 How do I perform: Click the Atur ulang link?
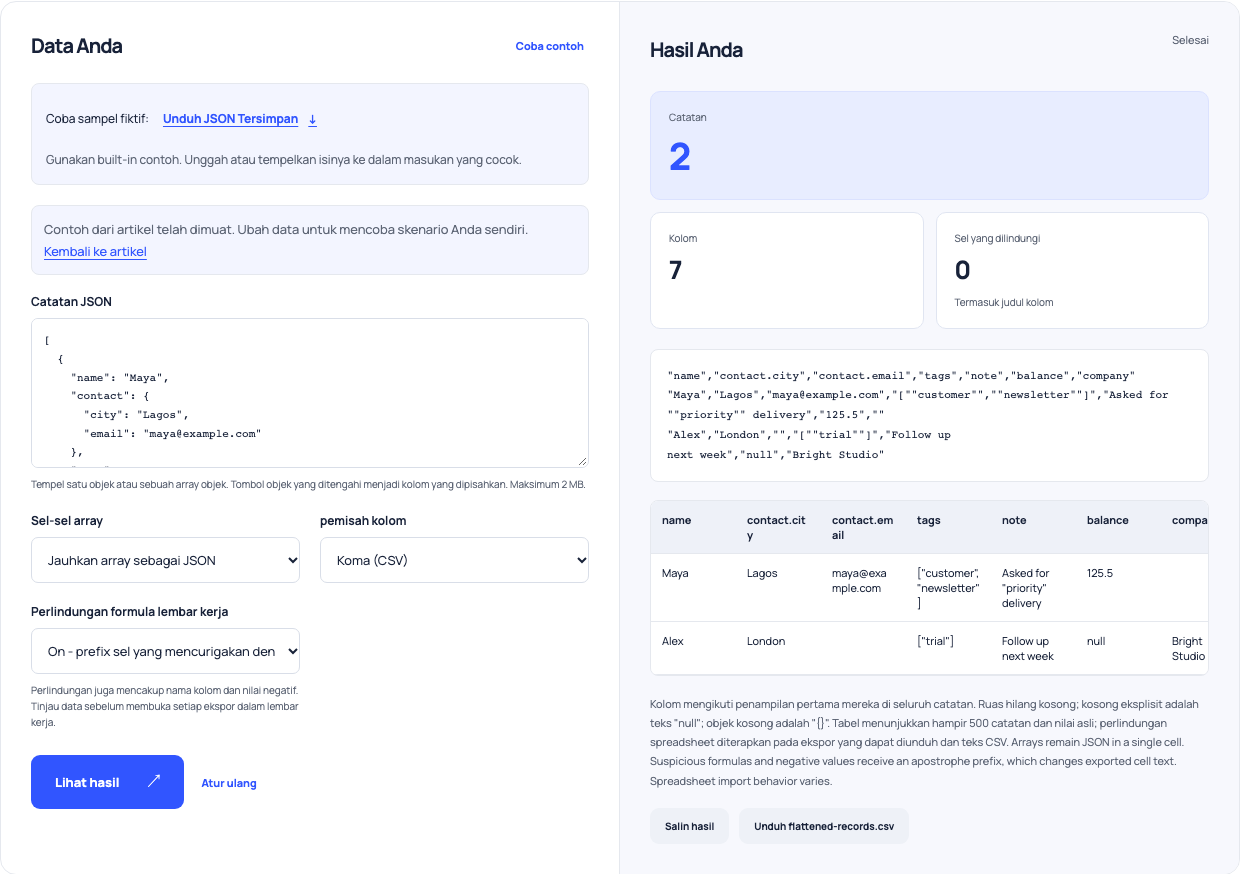click(229, 783)
